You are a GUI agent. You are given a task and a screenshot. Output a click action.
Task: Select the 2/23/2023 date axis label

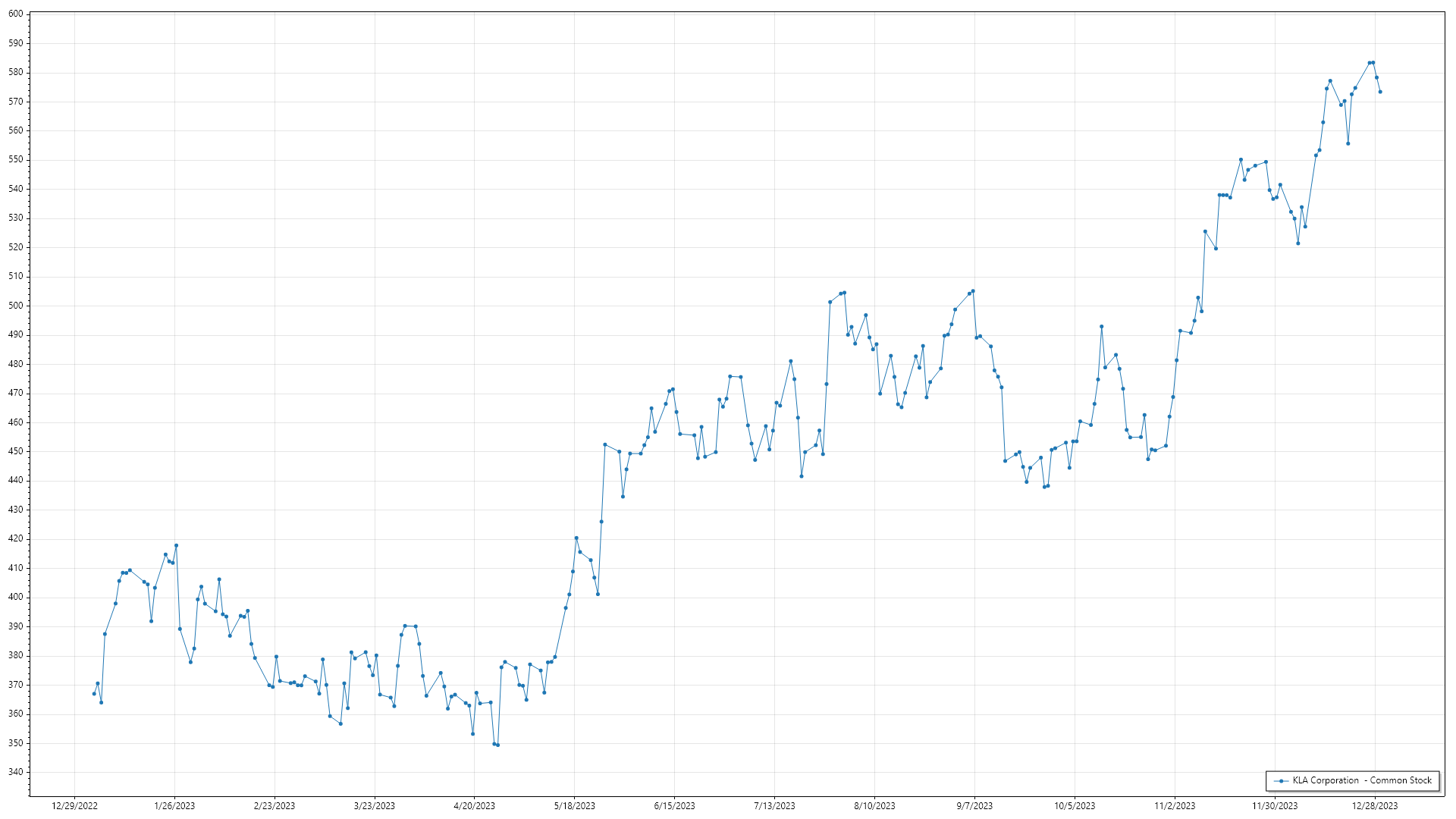(x=275, y=806)
